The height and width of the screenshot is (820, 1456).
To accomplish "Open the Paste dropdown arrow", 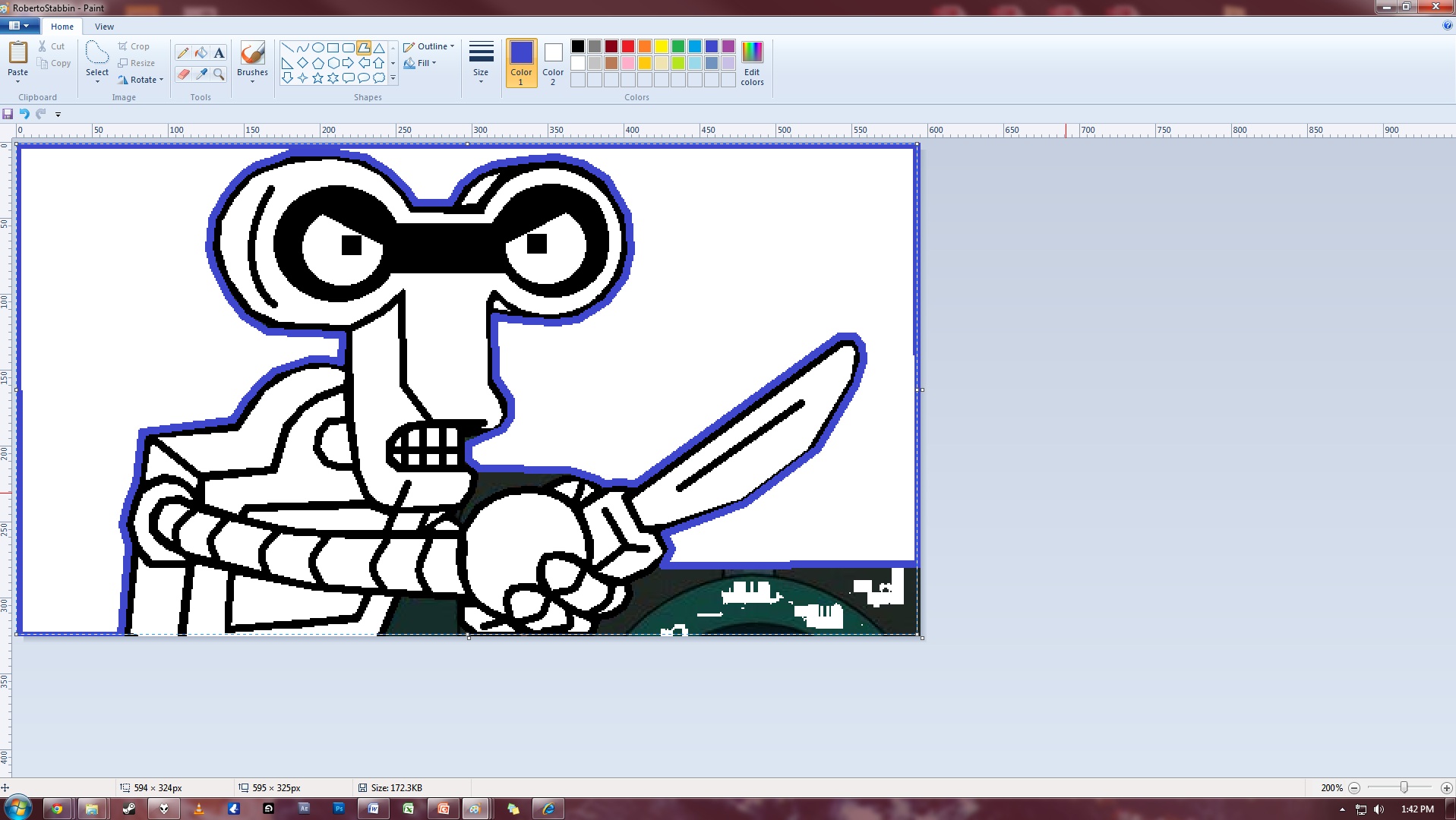I will tap(17, 80).
